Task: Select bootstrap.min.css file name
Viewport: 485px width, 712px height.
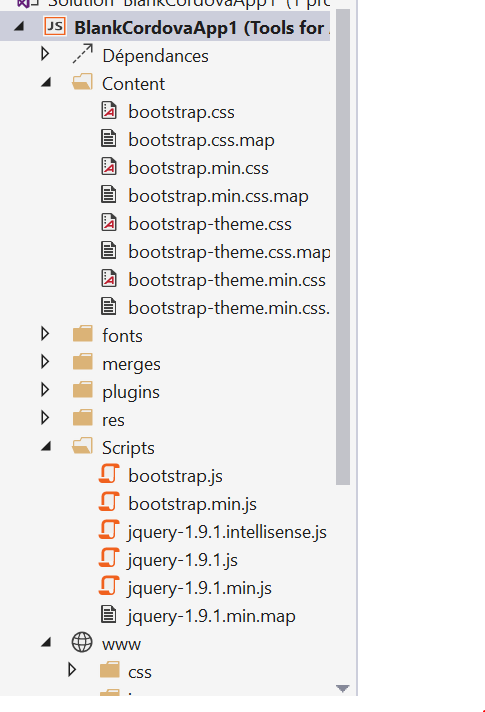Action: click(x=198, y=168)
